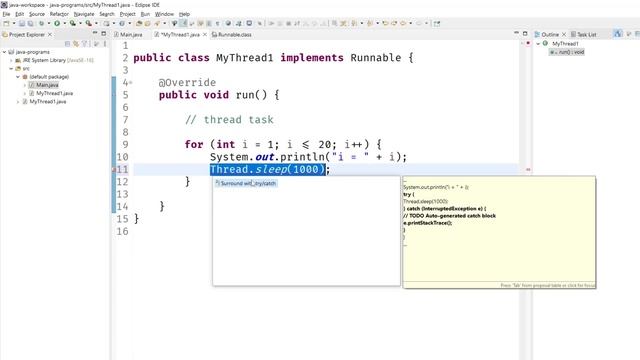
Task: Open the dropdown arrow beside the Debug icon
Action: click(x=49, y=23)
